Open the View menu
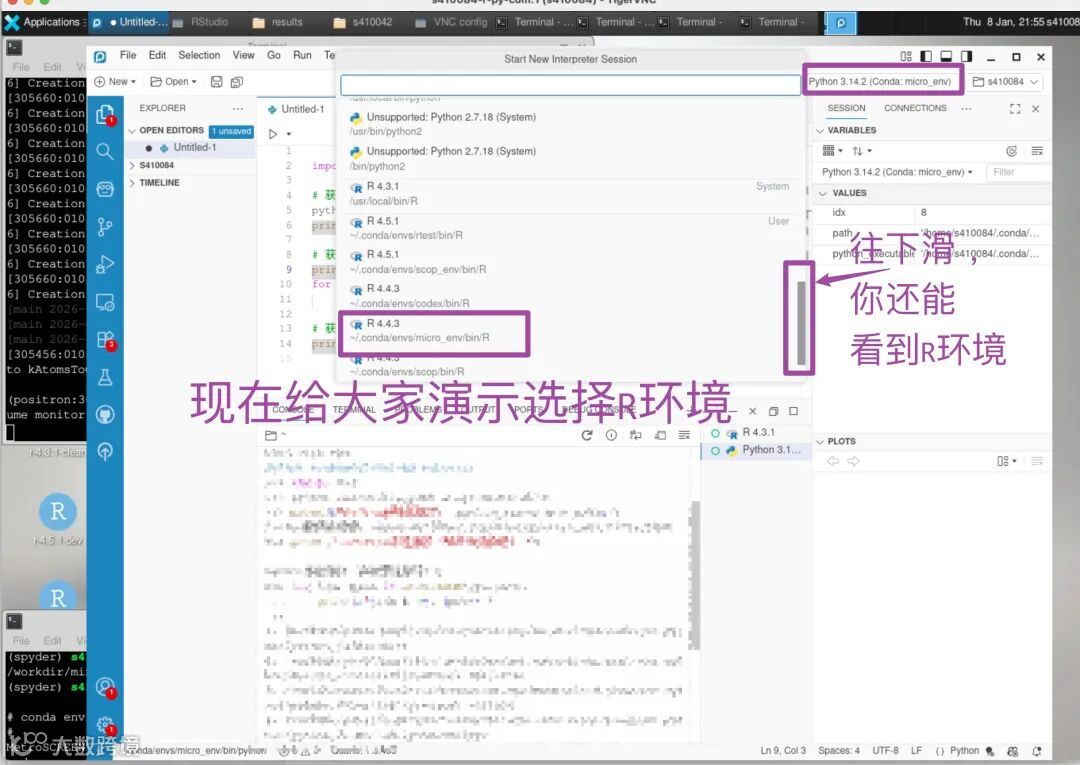 [243, 55]
